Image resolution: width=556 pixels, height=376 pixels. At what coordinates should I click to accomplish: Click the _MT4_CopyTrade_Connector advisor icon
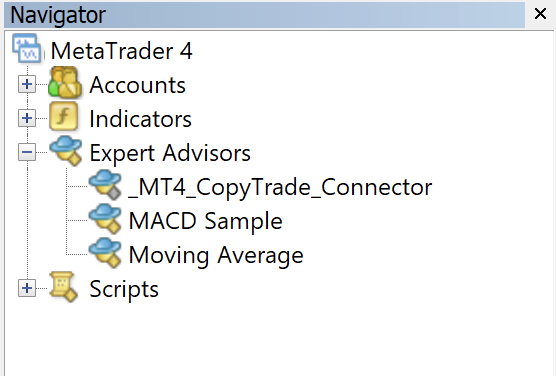click(105, 184)
